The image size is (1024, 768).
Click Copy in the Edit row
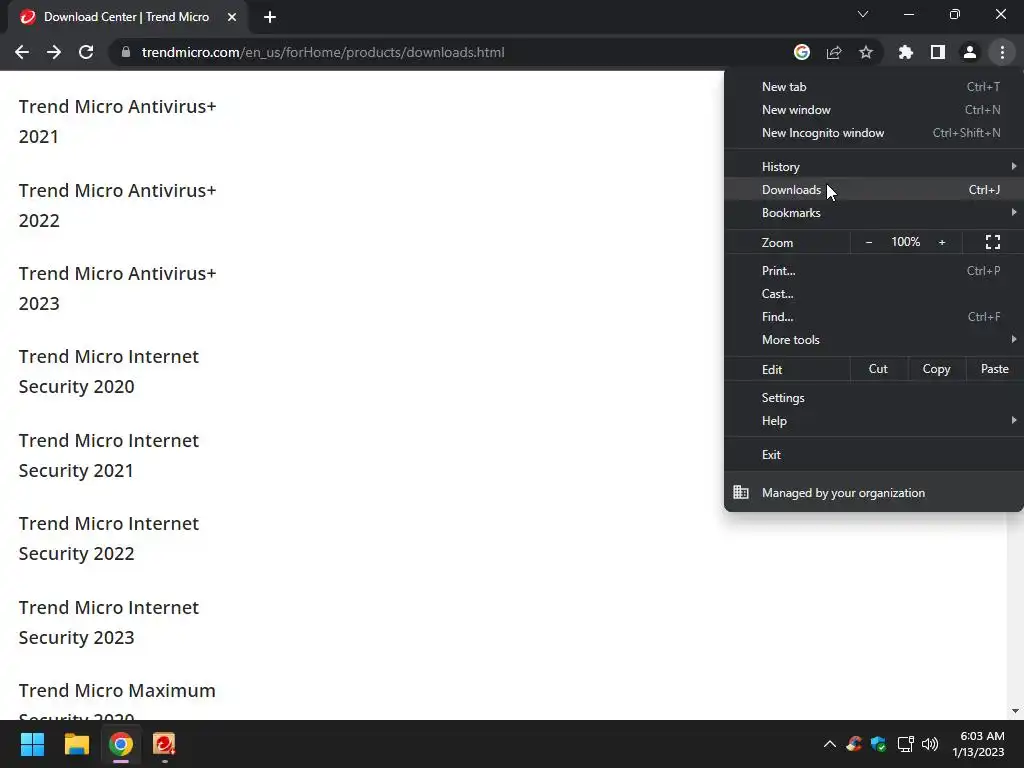(936, 369)
